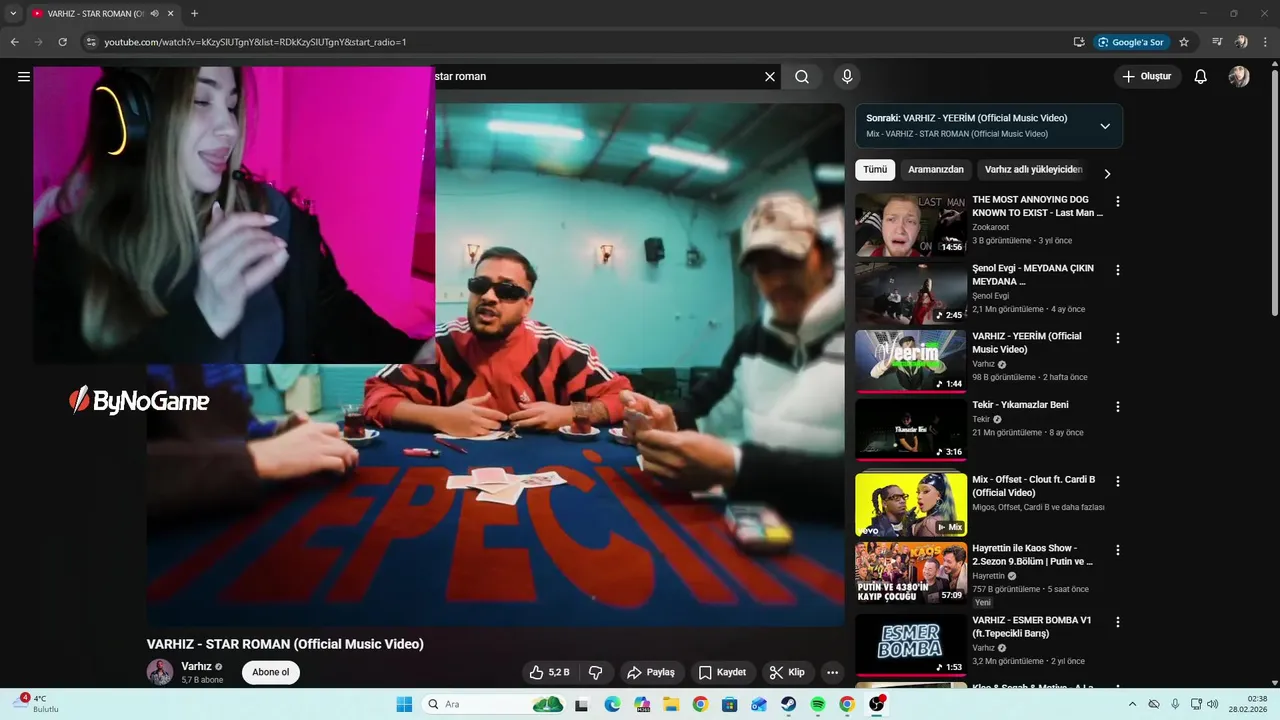Click taskbar Ara search box
This screenshot has height=720, width=1280.
pyautogui.click(x=493, y=704)
